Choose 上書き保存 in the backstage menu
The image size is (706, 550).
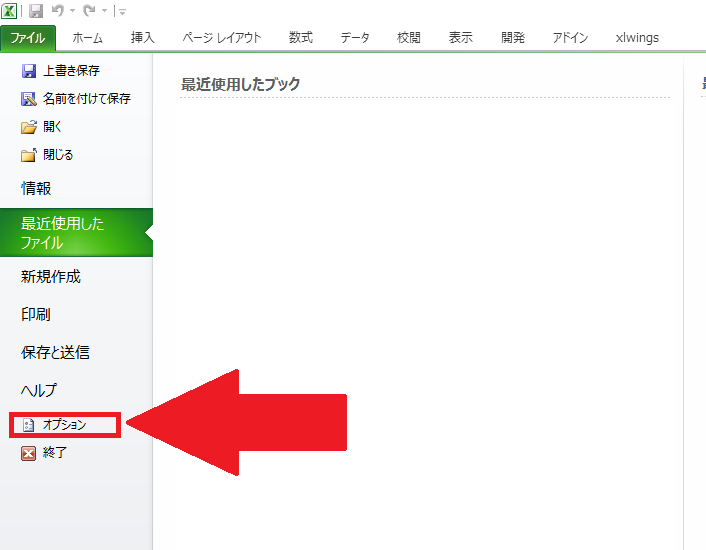(x=71, y=71)
